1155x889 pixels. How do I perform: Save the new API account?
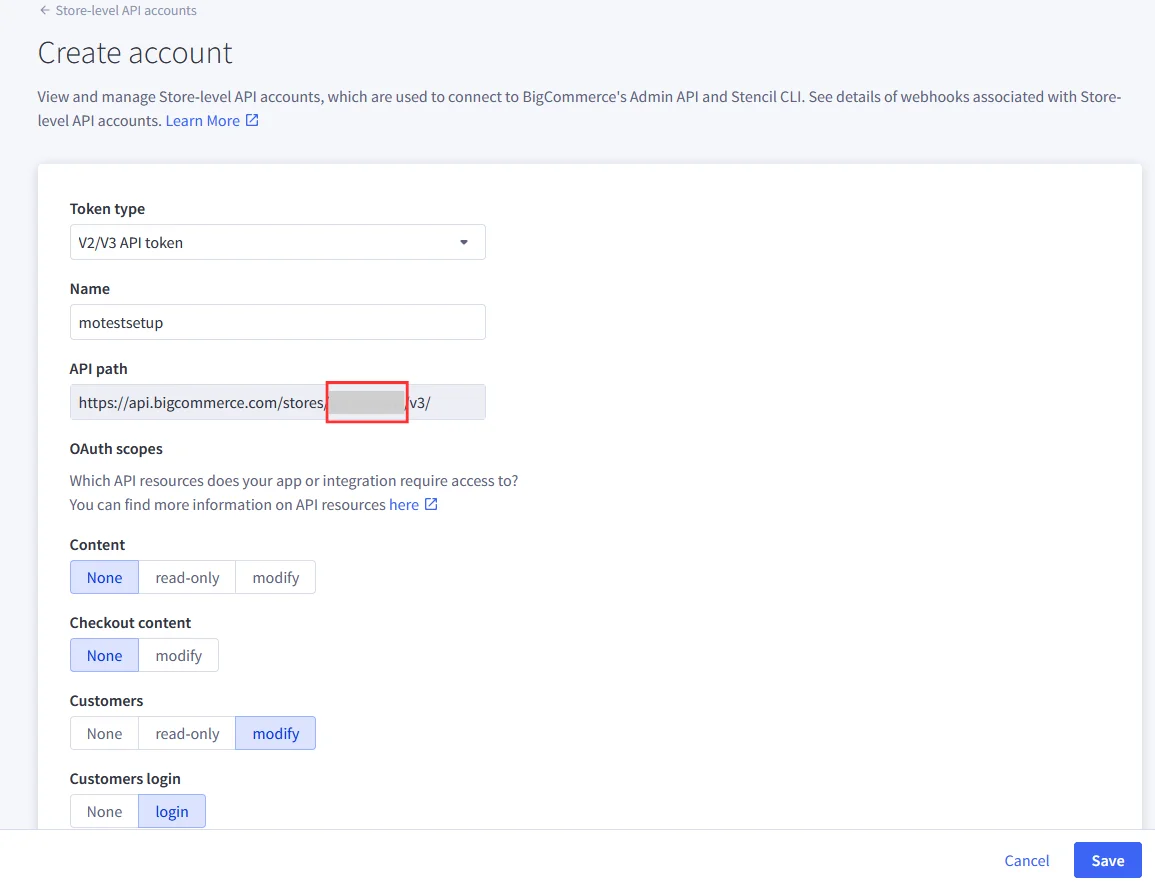(x=1107, y=860)
